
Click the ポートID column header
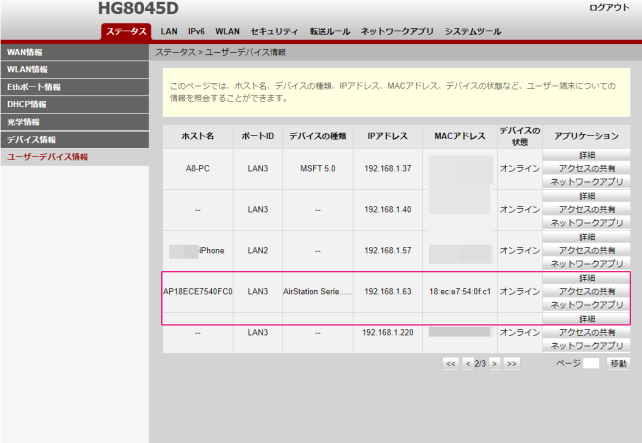[258, 136]
